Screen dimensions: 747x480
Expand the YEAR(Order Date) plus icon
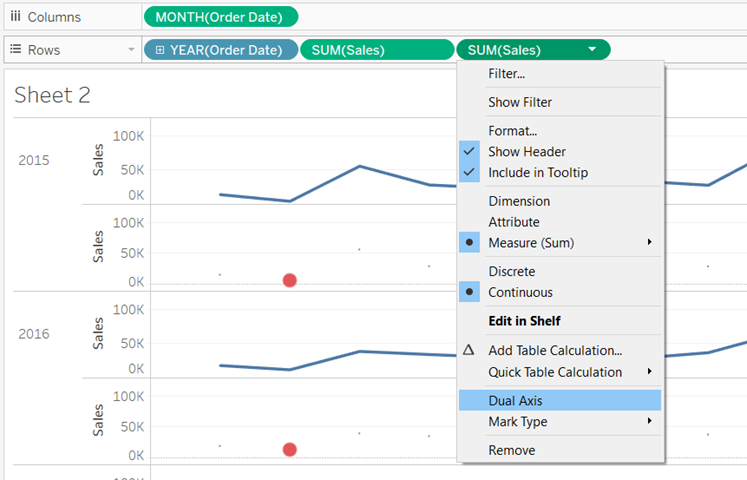(x=159, y=50)
